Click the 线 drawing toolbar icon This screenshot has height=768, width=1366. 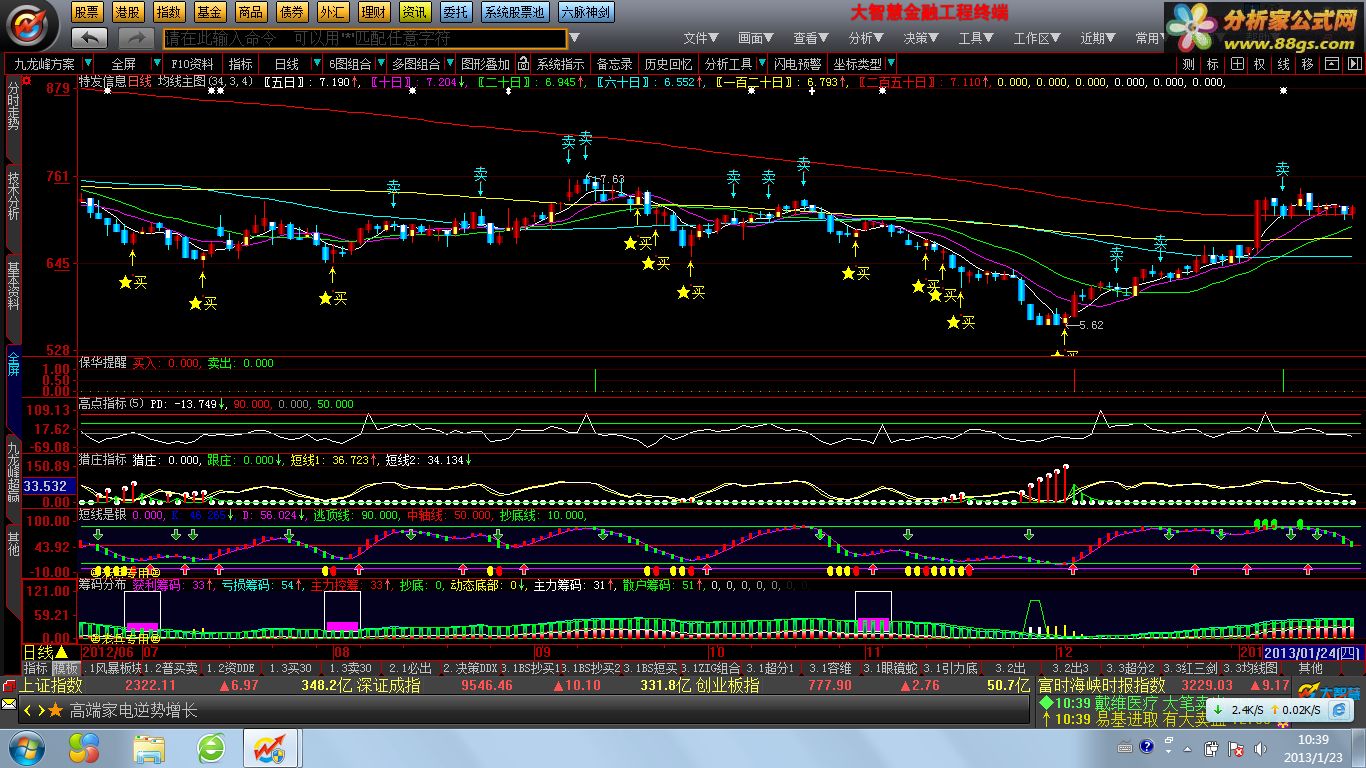tap(1284, 64)
